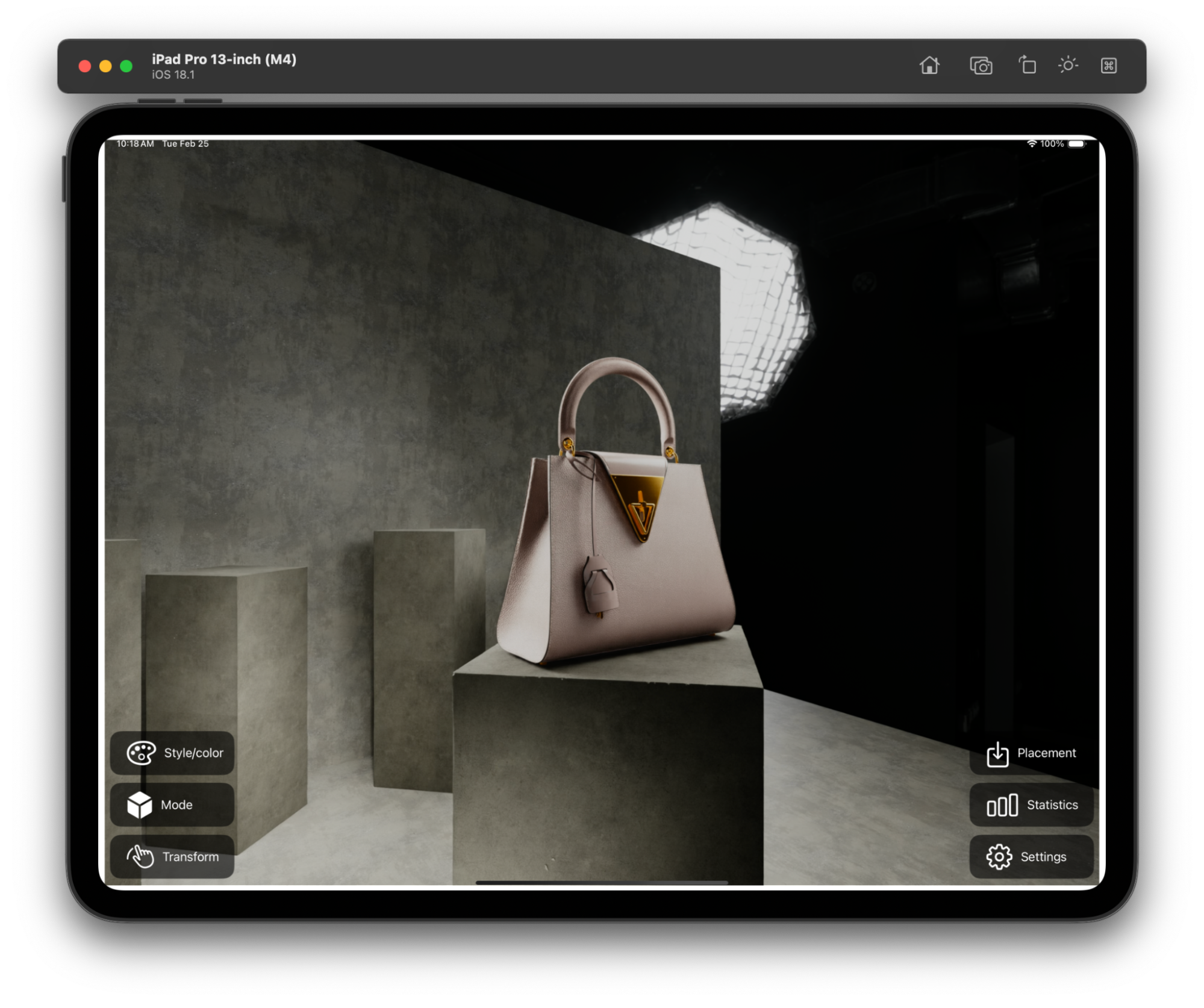The image size is (1204, 1008).
Task: Minimize the simulator with the yellow button
Action: [105, 66]
